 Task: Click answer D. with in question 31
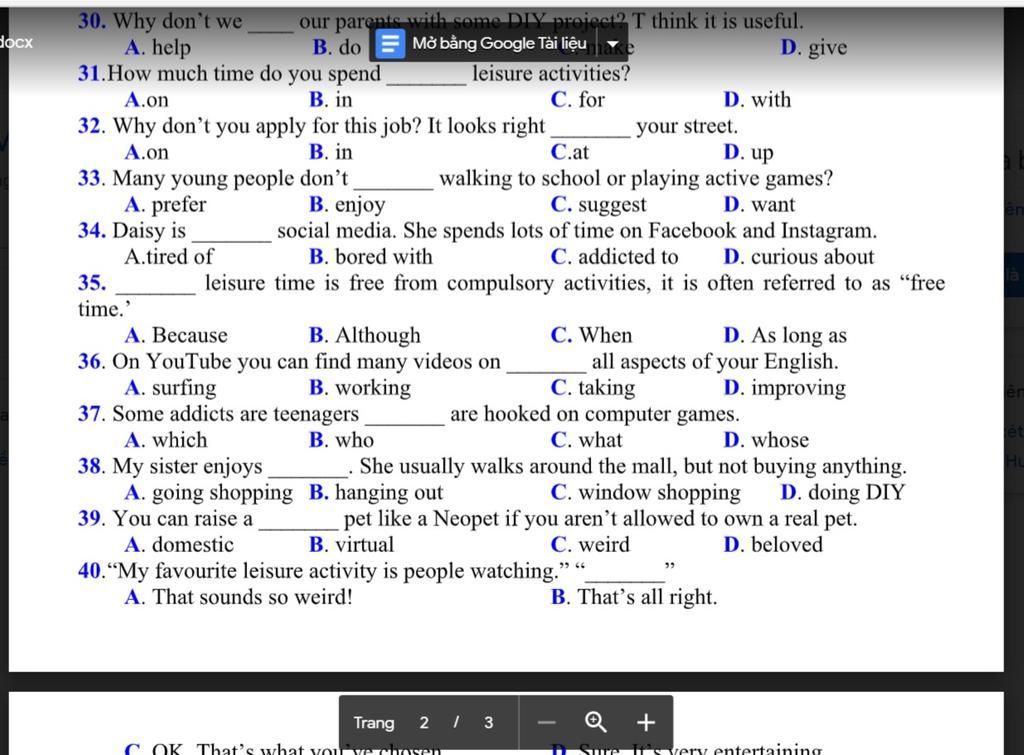[757, 99]
